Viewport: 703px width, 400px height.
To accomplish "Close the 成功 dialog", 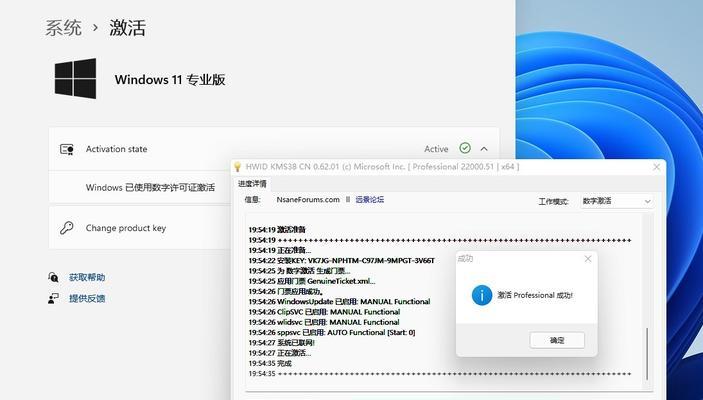I will coord(588,259).
